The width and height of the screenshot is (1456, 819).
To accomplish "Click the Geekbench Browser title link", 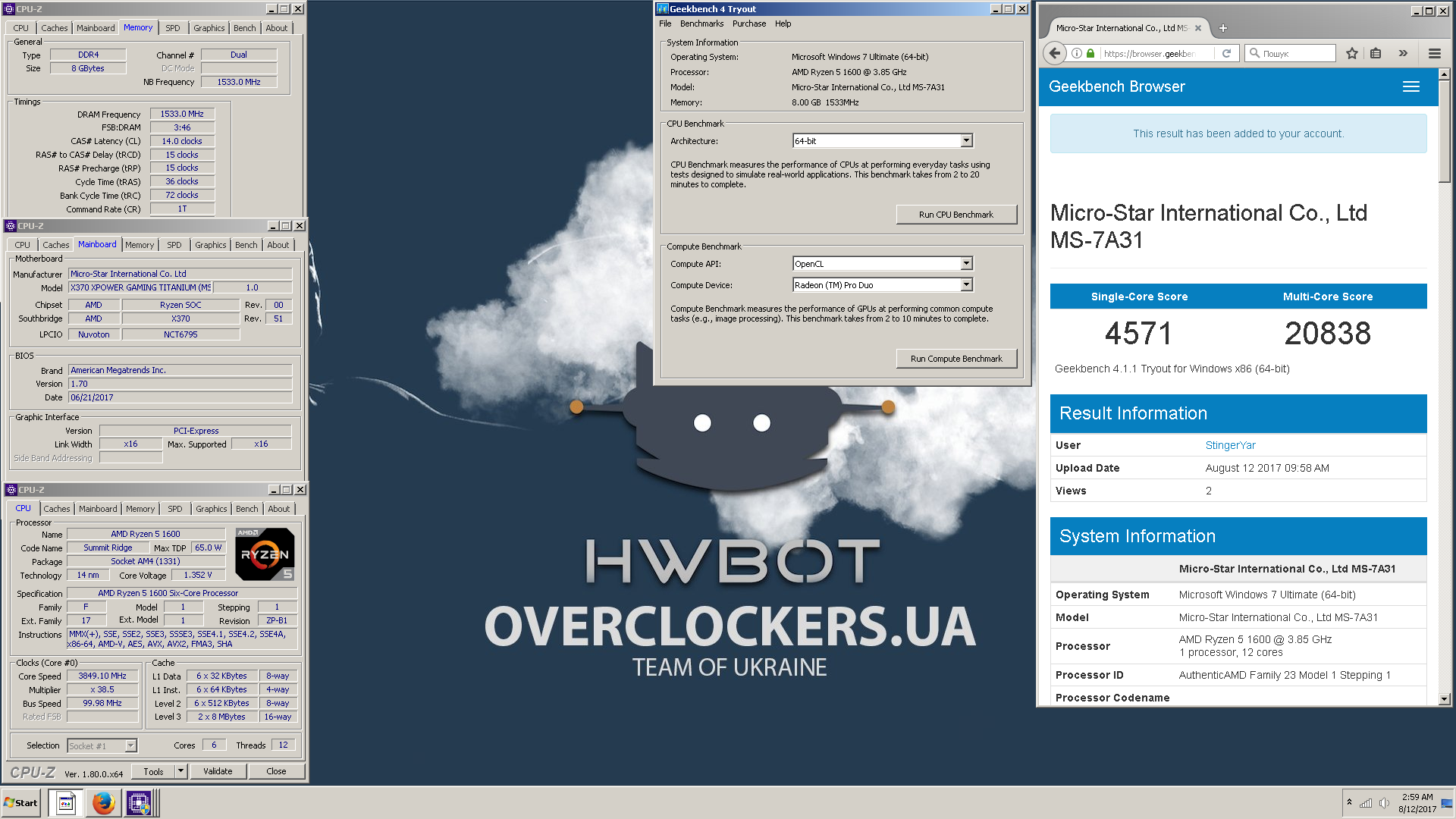I will (x=1116, y=86).
